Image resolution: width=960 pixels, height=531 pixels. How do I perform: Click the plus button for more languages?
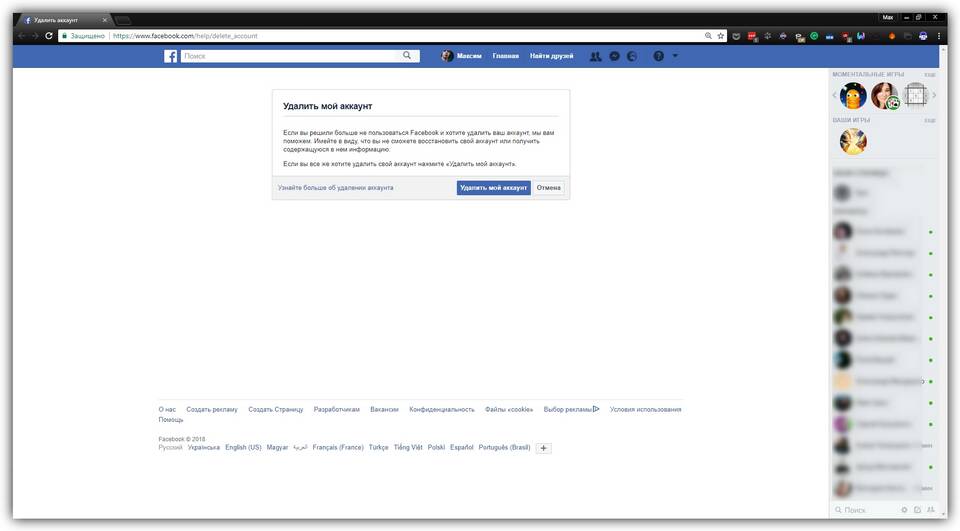544,448
